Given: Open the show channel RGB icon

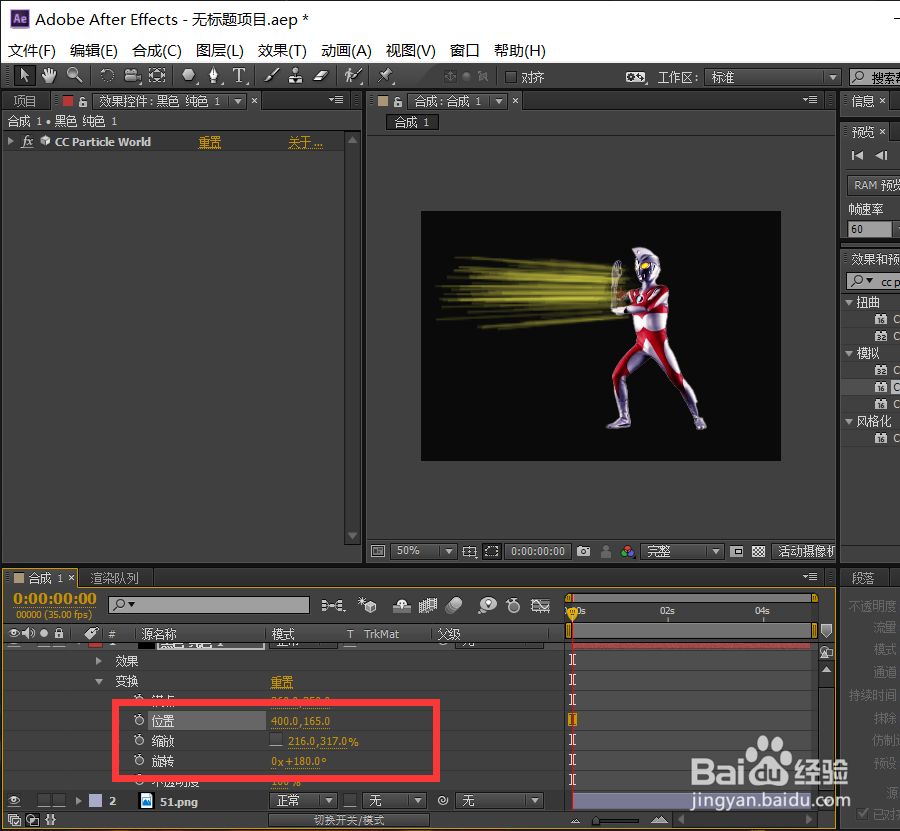Looking at the screenshot, I should point(628,552).
